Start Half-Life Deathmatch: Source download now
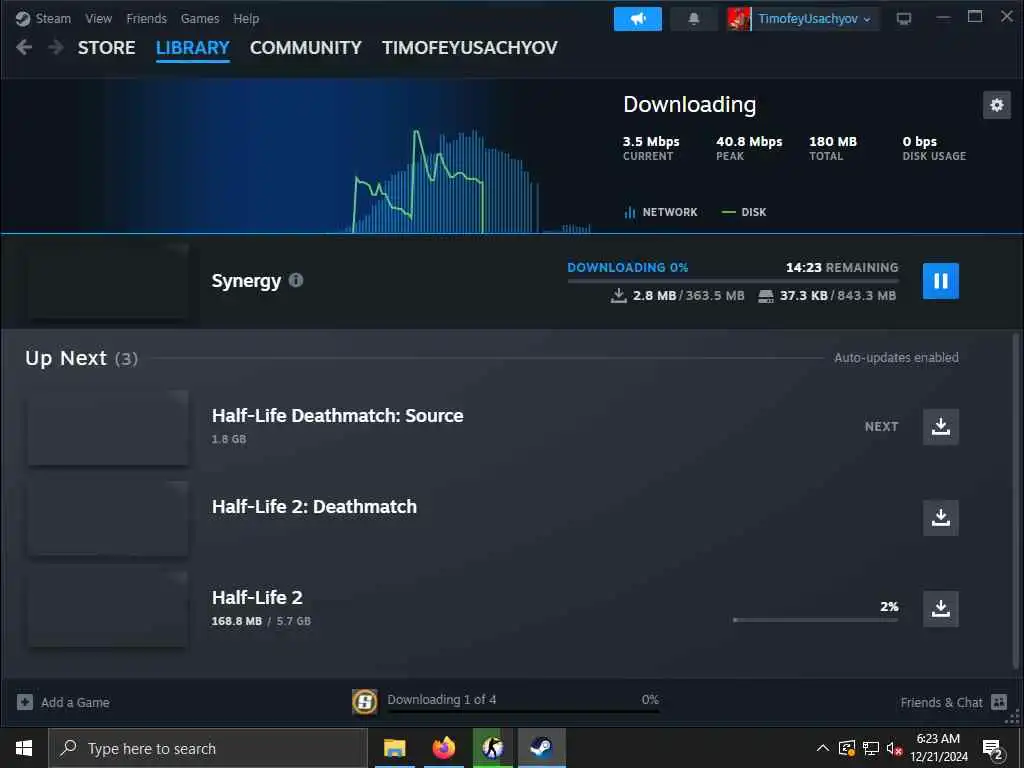 [x=940, y=426]
